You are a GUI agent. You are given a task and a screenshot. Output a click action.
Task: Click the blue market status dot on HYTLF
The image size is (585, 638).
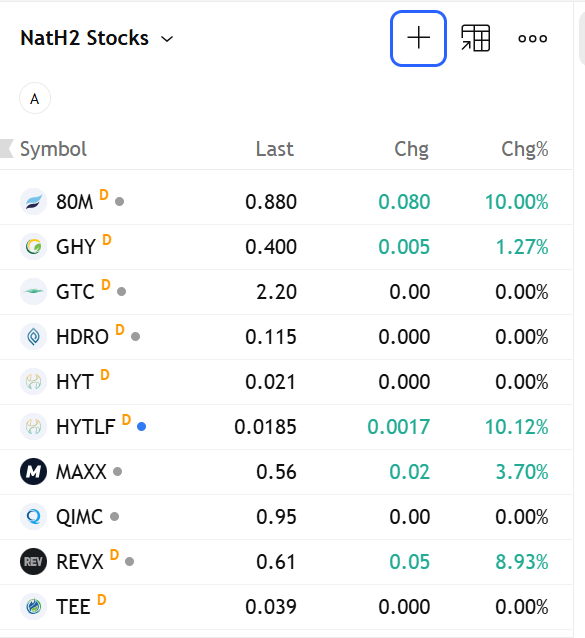tap(142, 426)
